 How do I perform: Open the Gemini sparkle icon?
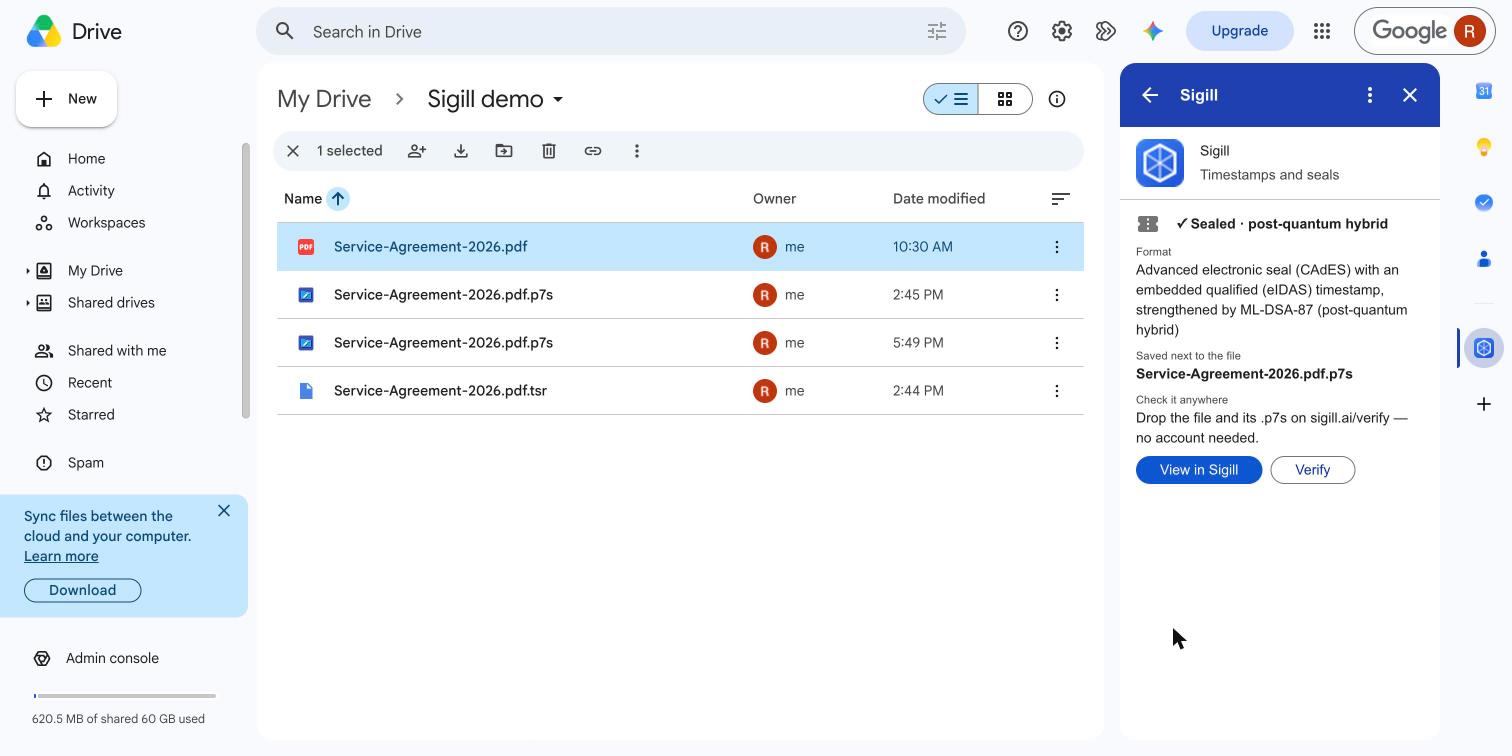[1153, 31]
